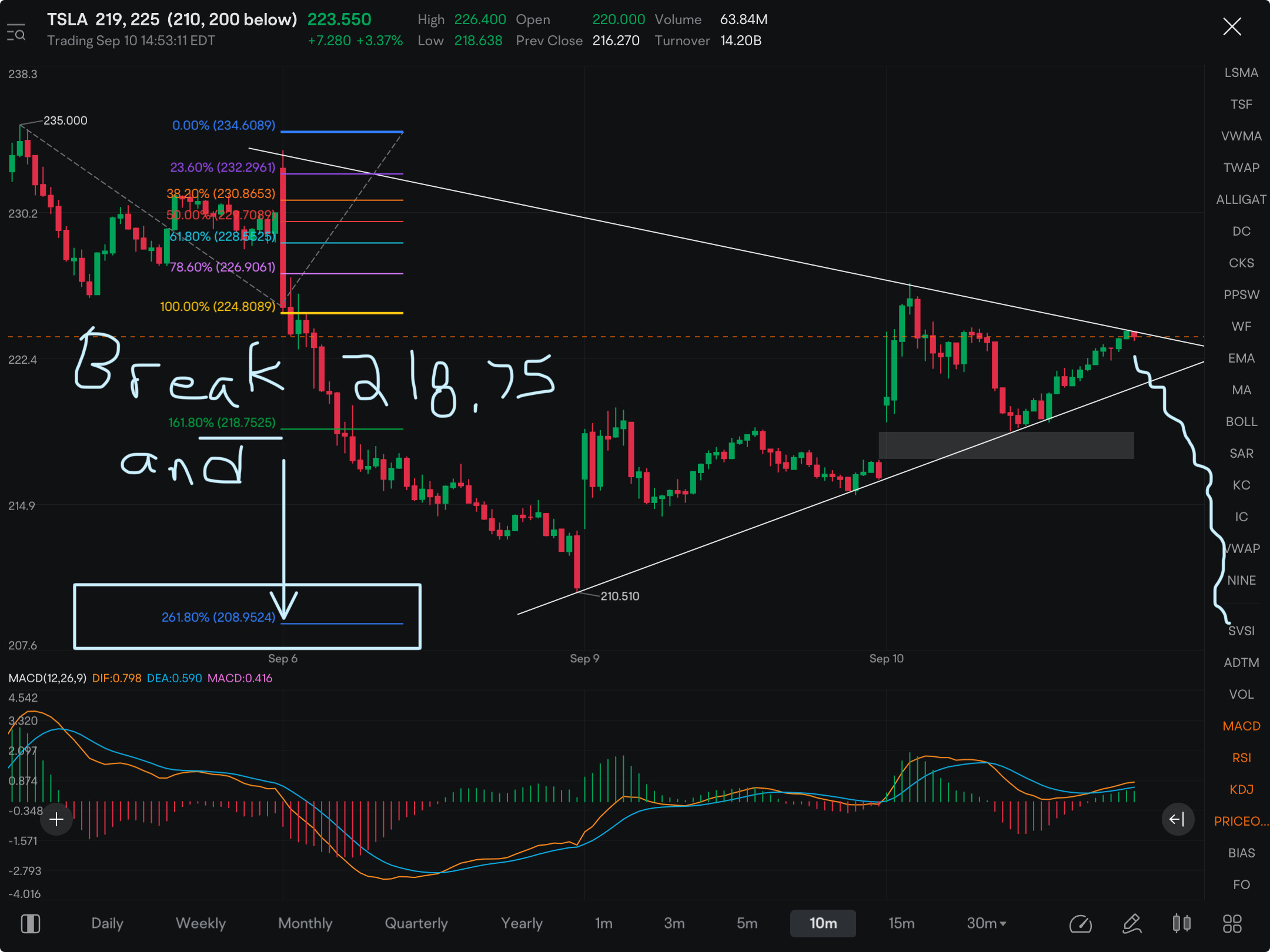Select the 5m interval
This screenshot has height=952, width=1270.
[x=747, y=923]
